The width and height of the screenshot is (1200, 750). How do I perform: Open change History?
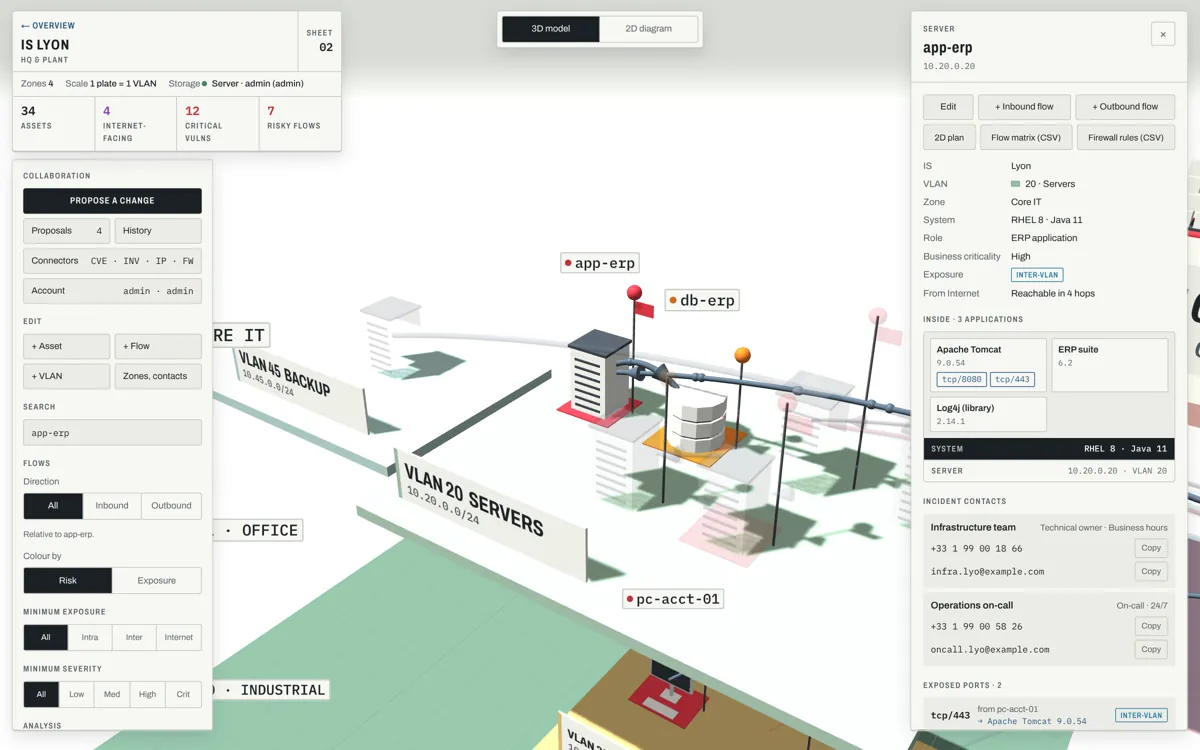[158, 231]
